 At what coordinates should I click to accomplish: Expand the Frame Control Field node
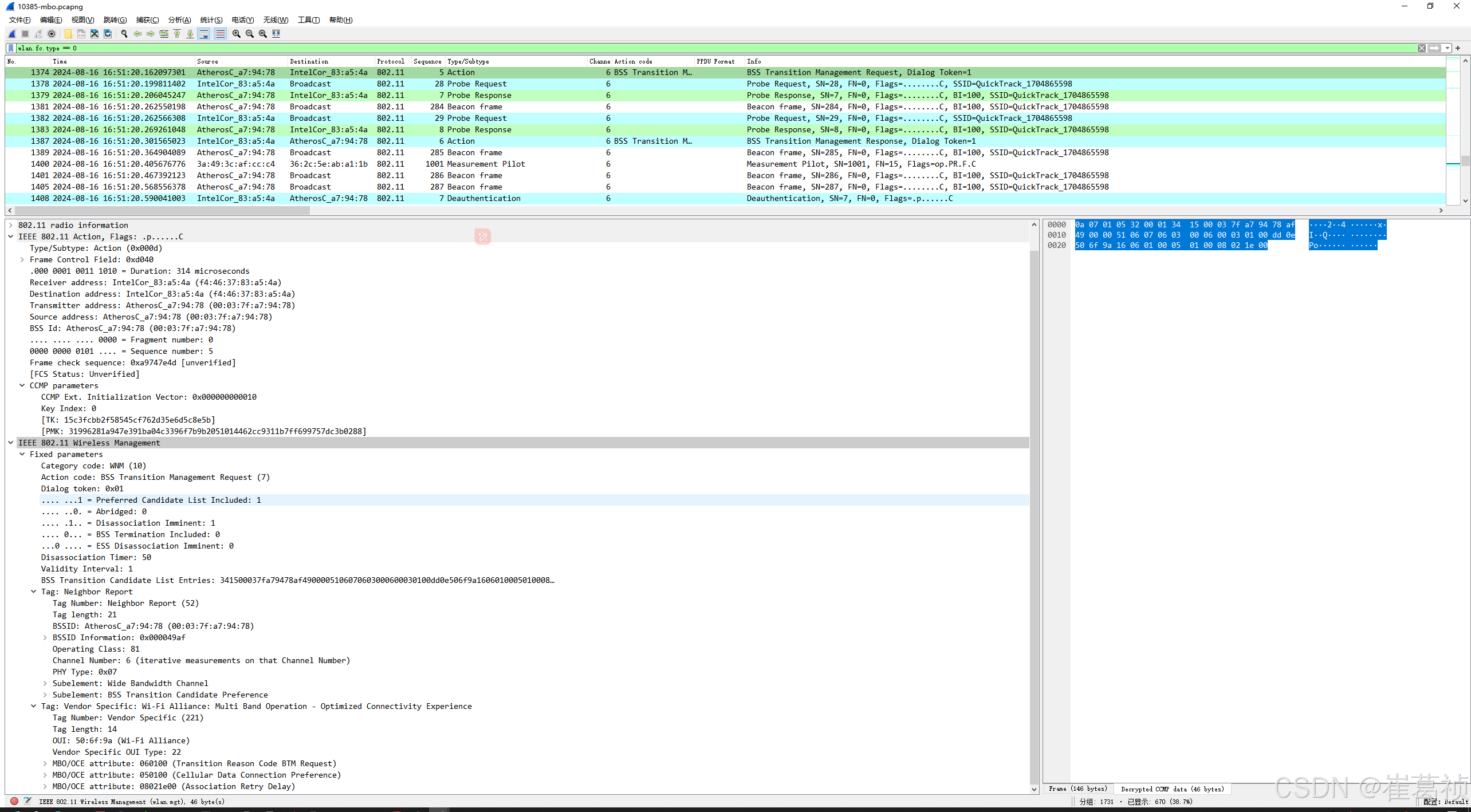22,259
